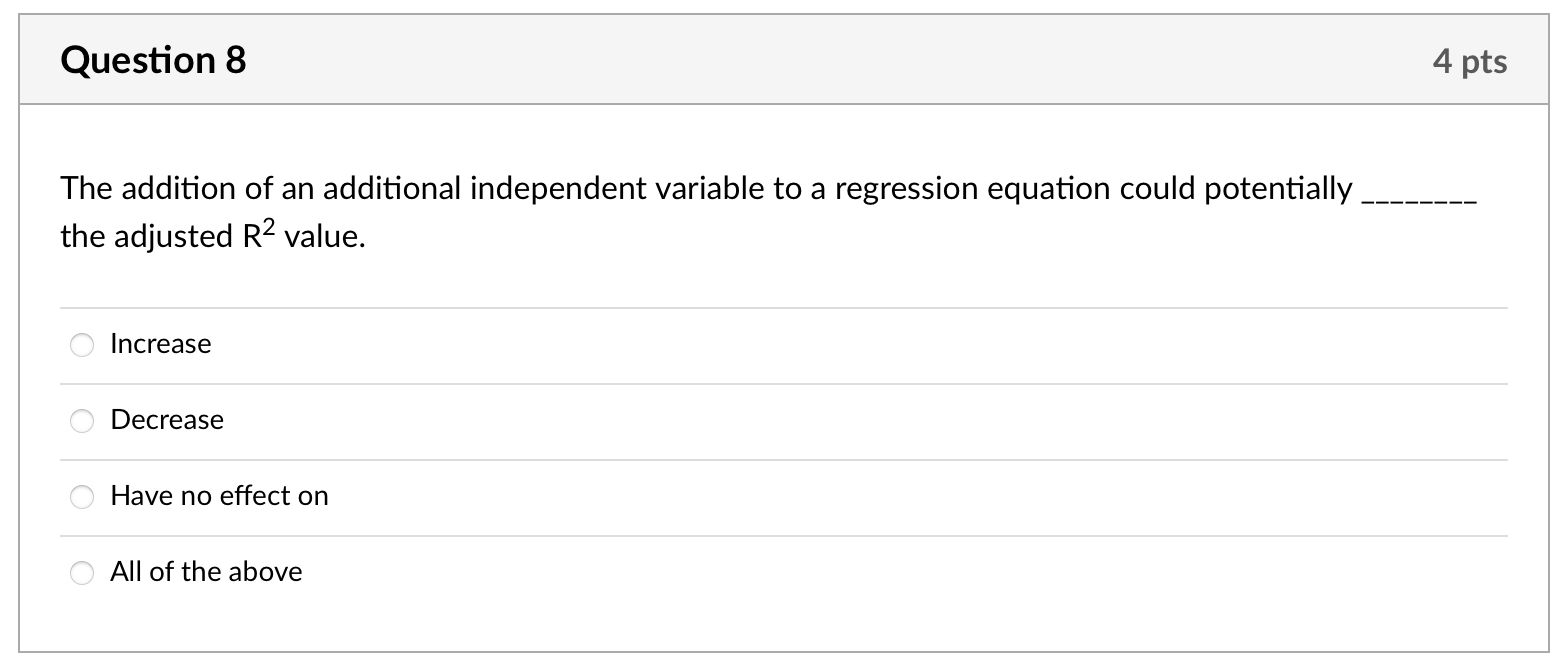Select the "All of the above" option
1565x665 pixels.
click(82, 573)
